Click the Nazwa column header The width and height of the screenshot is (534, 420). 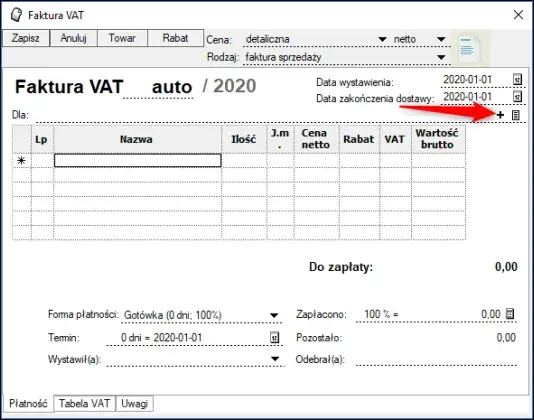(138, 139)
